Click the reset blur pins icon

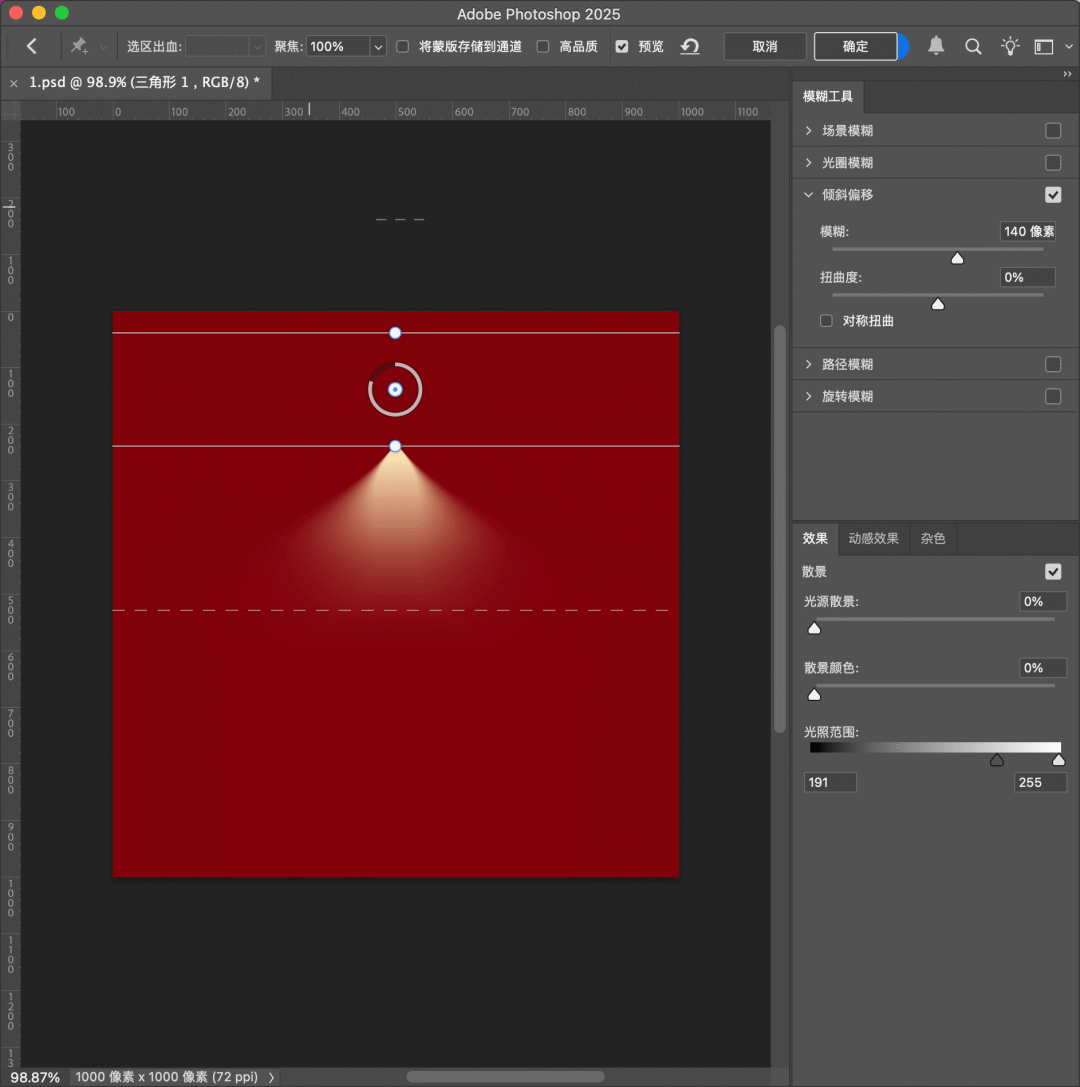[690, 46]
